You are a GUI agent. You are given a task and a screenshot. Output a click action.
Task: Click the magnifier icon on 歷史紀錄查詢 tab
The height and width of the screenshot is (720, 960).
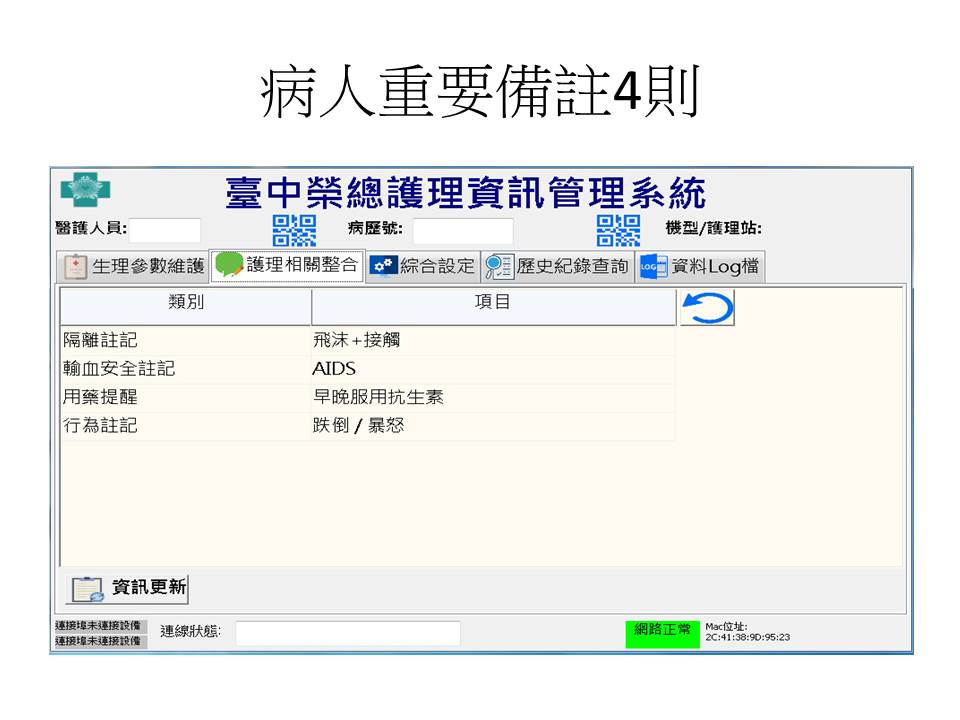(x=499, y=267)
